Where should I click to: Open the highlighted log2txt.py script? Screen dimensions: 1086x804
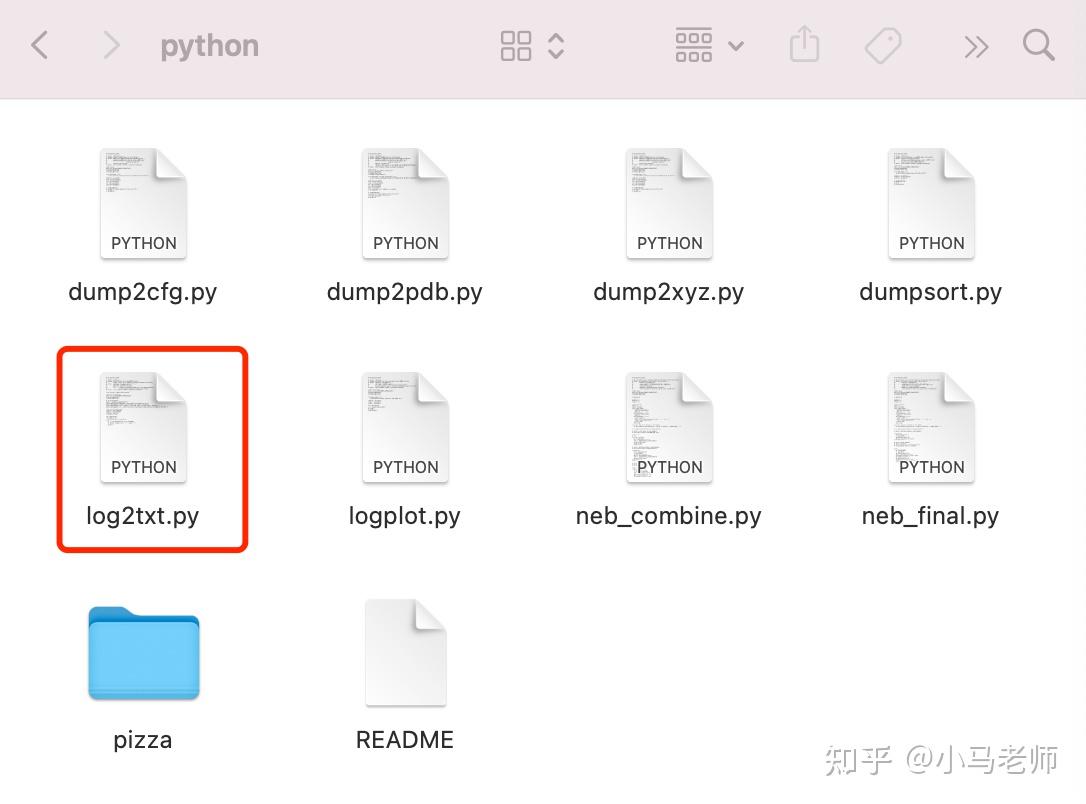pos(142,426)
